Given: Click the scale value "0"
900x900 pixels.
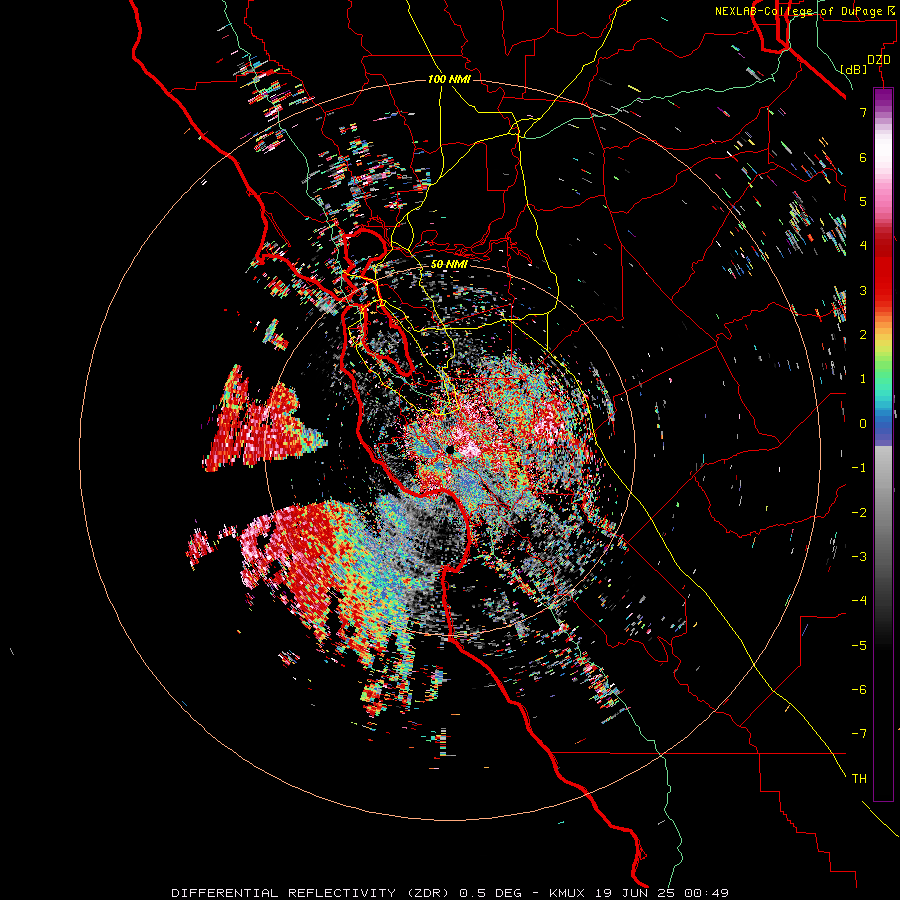Looking at the screenshot, I should point(863,424).
